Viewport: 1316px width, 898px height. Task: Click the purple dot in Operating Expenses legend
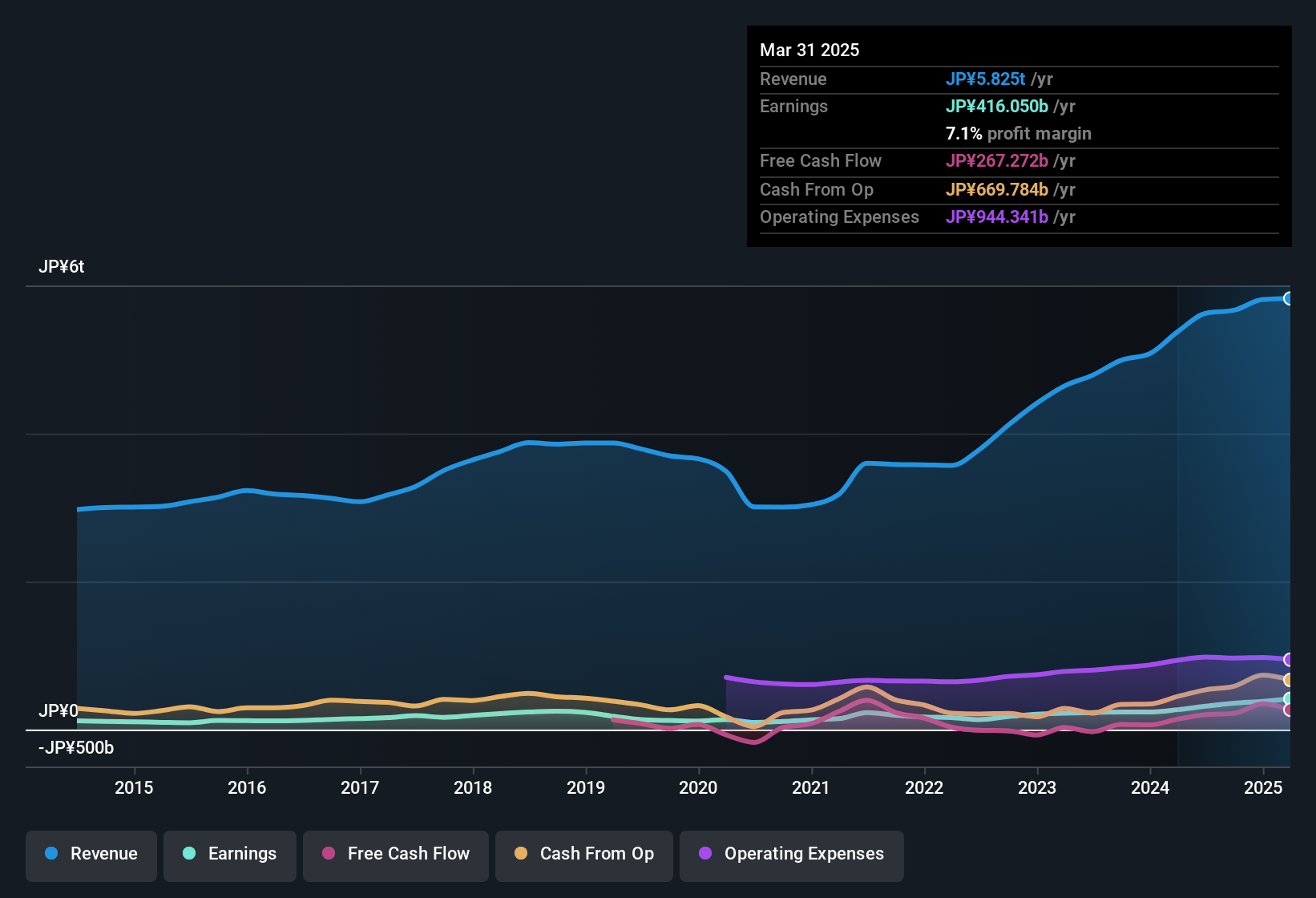point(705,853)
